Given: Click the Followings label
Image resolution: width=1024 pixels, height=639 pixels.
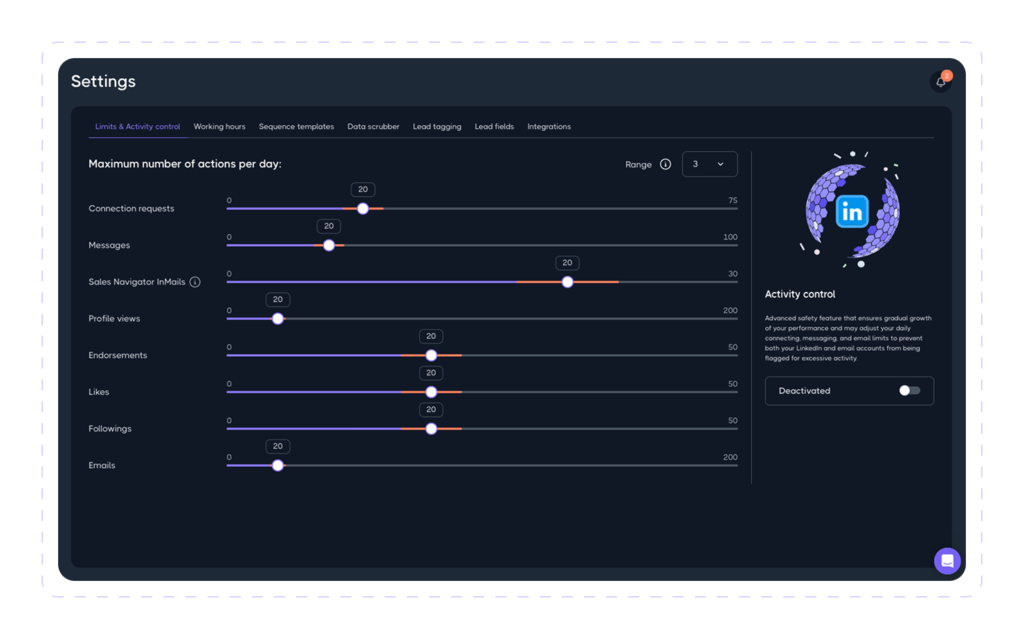Looking at the screenshot, I should pyautogui.click(x=110, y=429).
